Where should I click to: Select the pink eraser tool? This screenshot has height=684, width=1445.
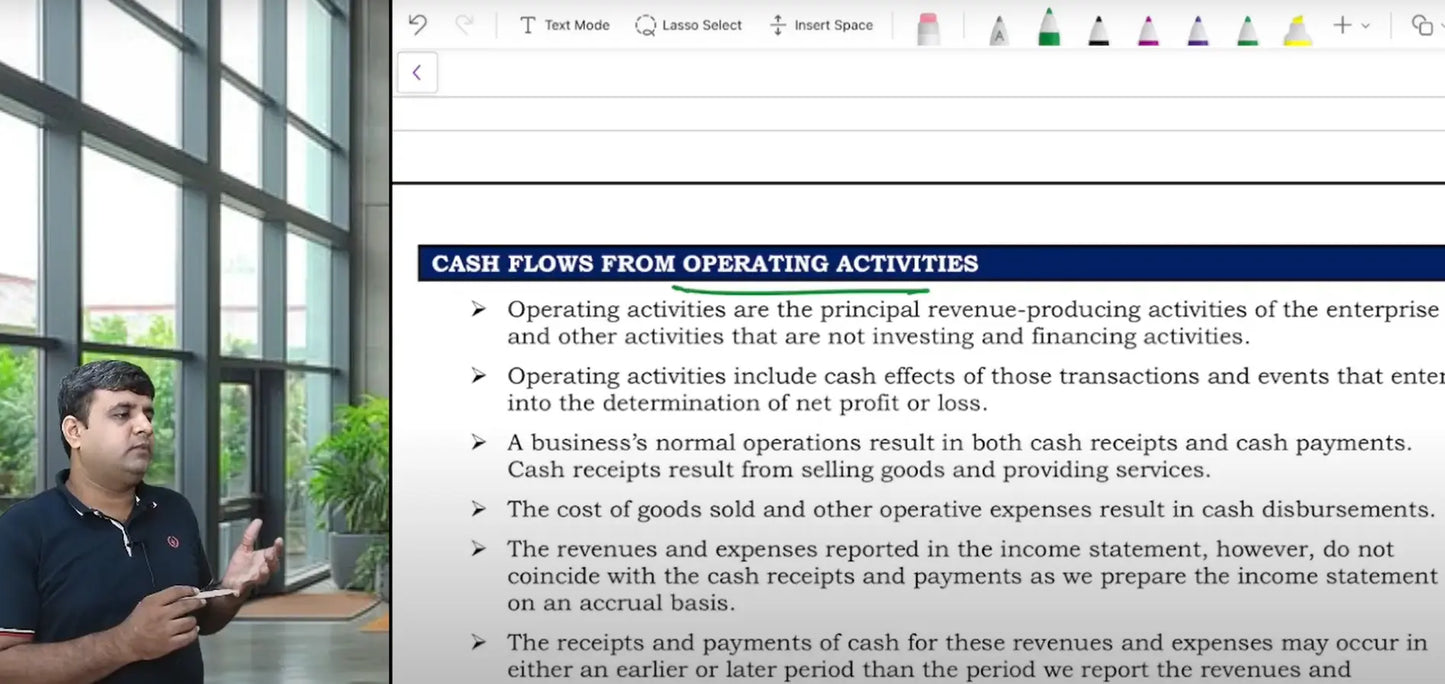[928, 28]
